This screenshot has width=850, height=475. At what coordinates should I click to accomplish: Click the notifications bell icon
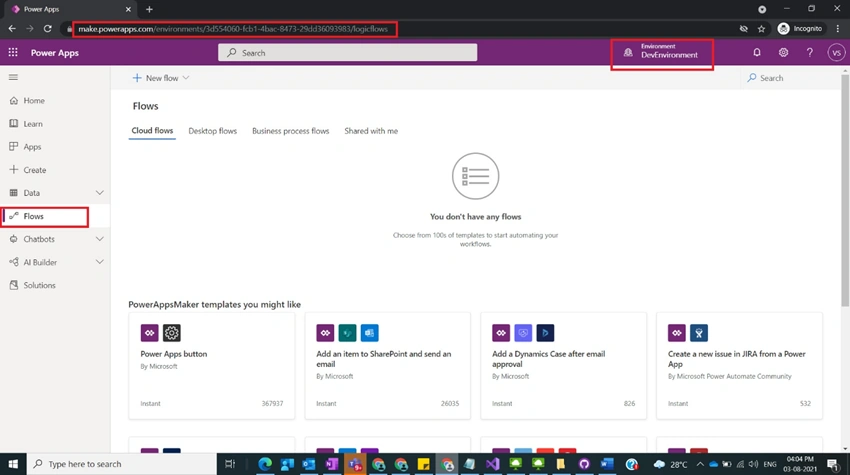757,53
